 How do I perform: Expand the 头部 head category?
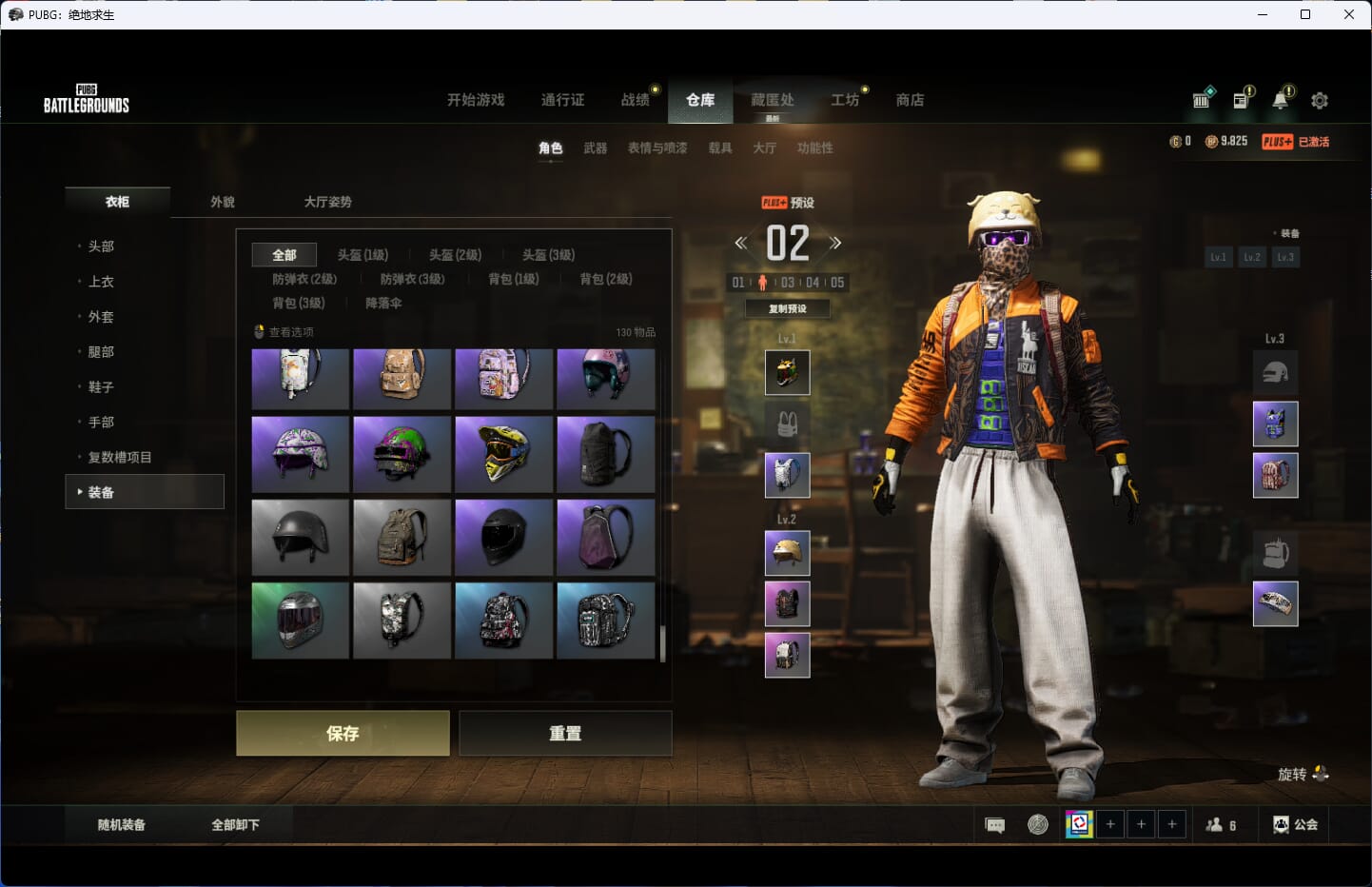click(101, 246)
